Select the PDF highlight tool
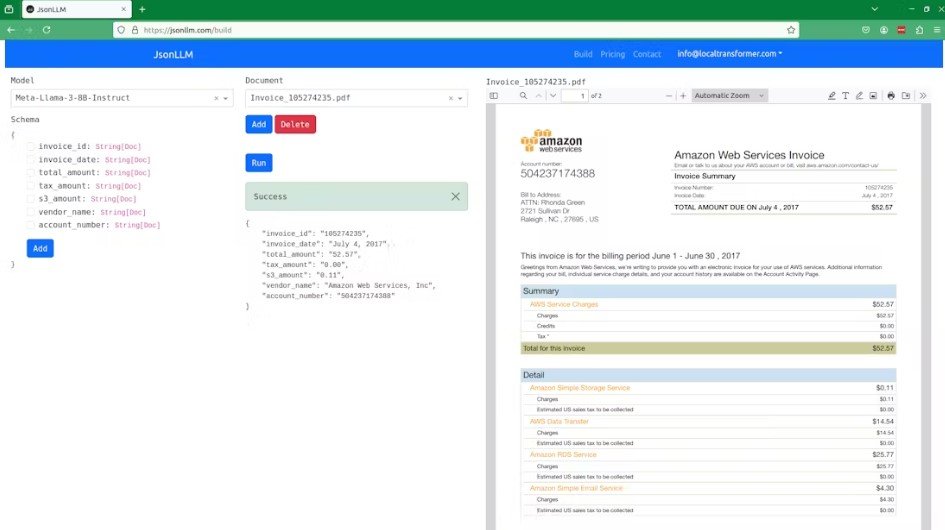The width and height of the screenshot is (945, 530). [832, 95]
